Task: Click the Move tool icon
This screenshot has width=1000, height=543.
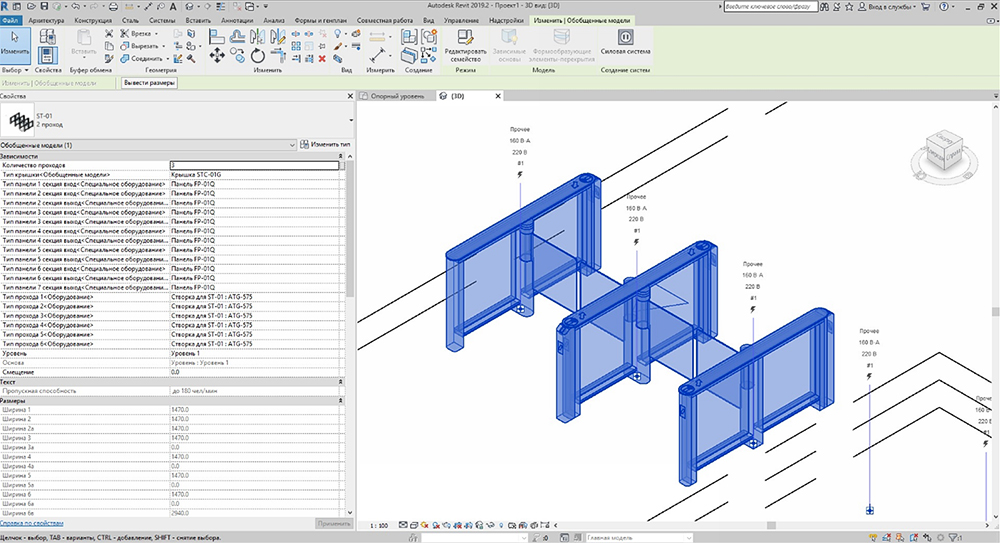Action: (217, 55)
